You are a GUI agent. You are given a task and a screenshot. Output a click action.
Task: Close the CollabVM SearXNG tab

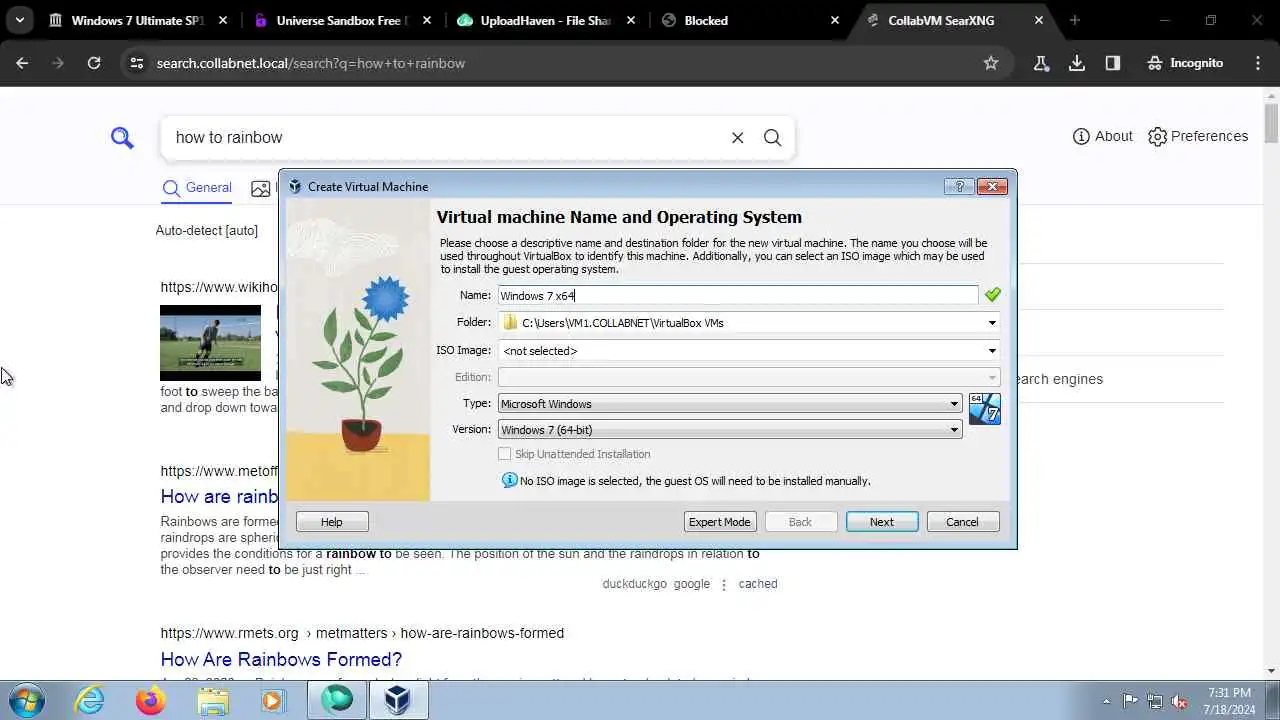coord(1039,20)
